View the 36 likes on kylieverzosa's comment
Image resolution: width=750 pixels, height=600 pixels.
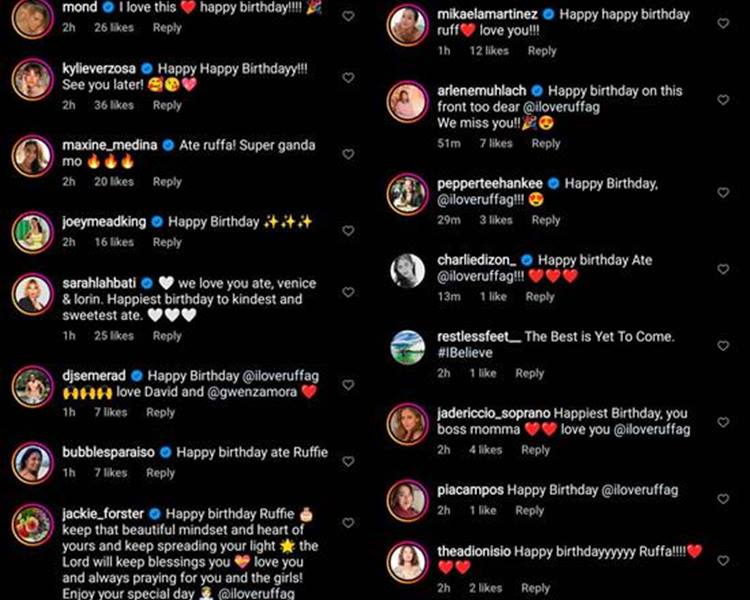pos(114,105)
